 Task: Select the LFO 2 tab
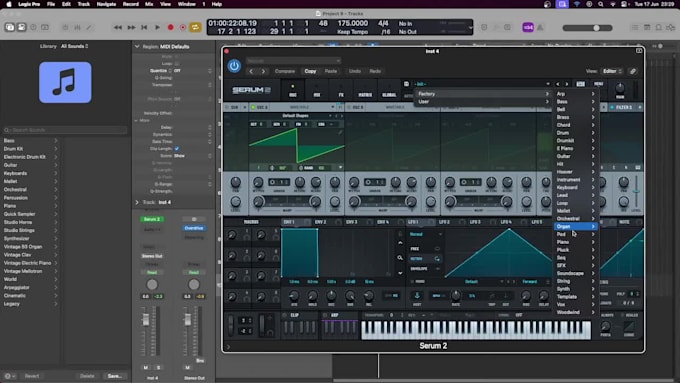pos(445,222)
